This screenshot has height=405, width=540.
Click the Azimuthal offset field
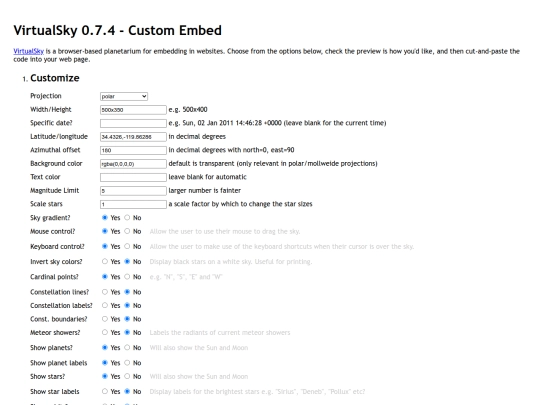[x=133, y=150]
